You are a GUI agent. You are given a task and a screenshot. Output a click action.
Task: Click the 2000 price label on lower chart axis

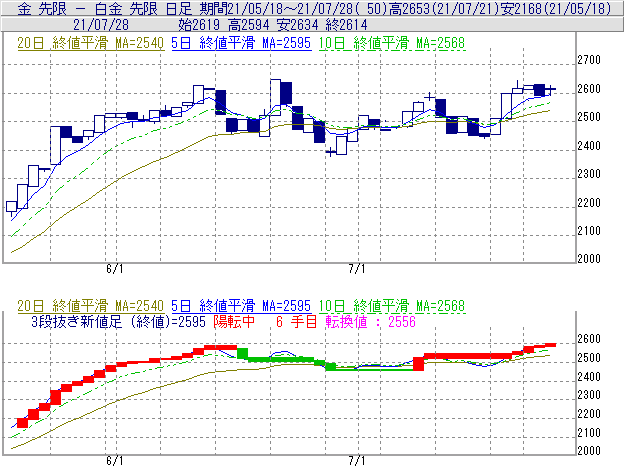[589, 450]
